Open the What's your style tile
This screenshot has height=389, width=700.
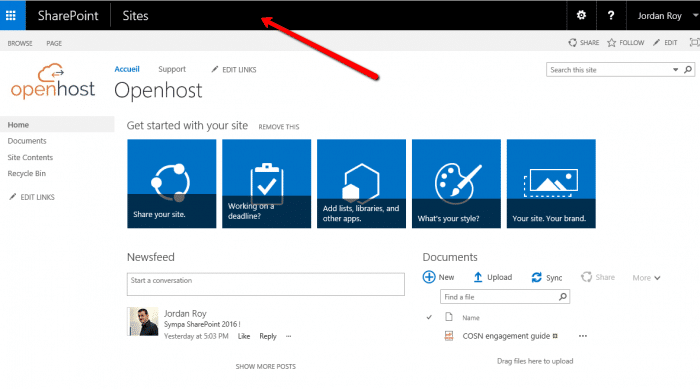[456, 184]
